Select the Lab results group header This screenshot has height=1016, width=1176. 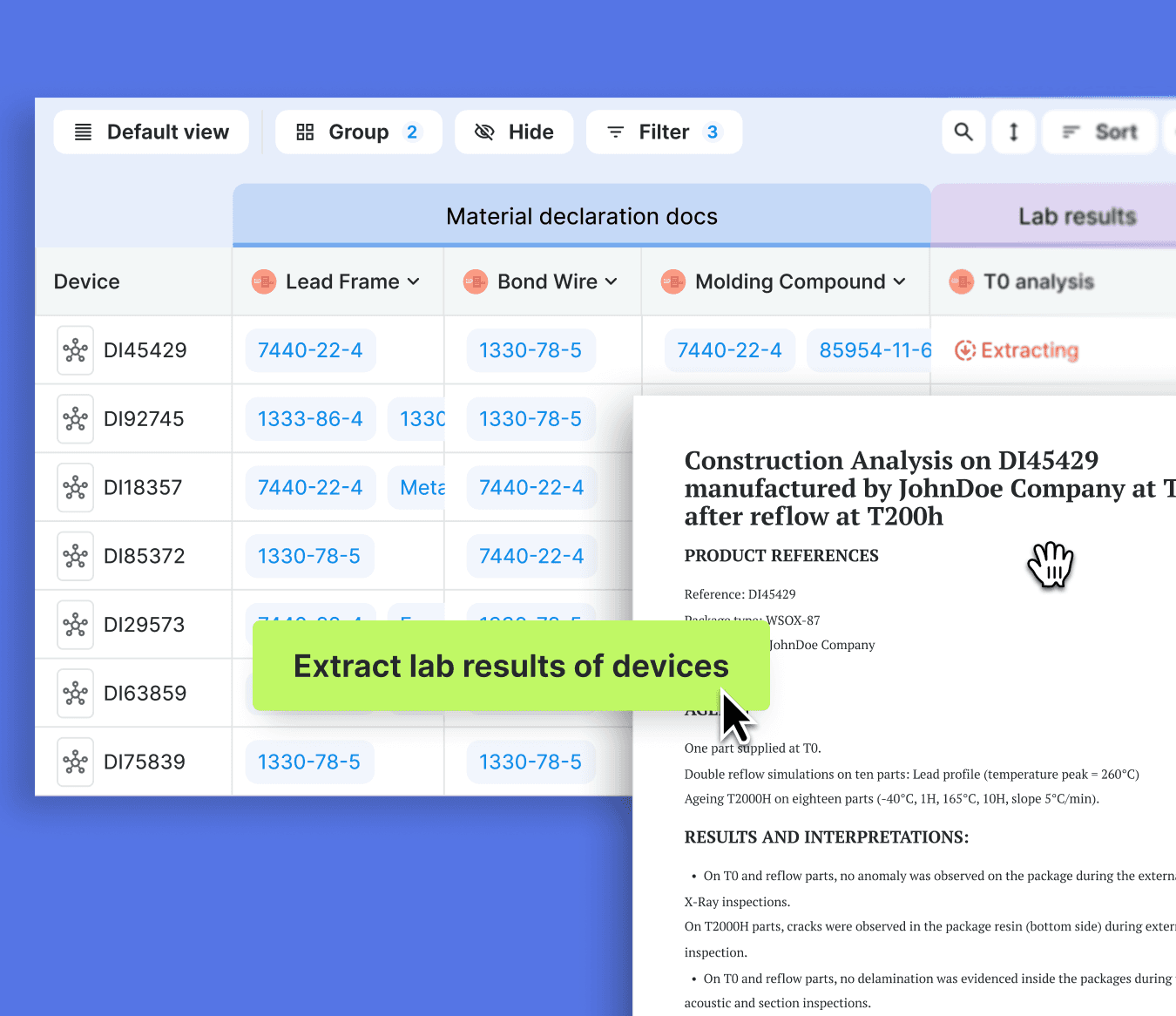point(1054,216)
